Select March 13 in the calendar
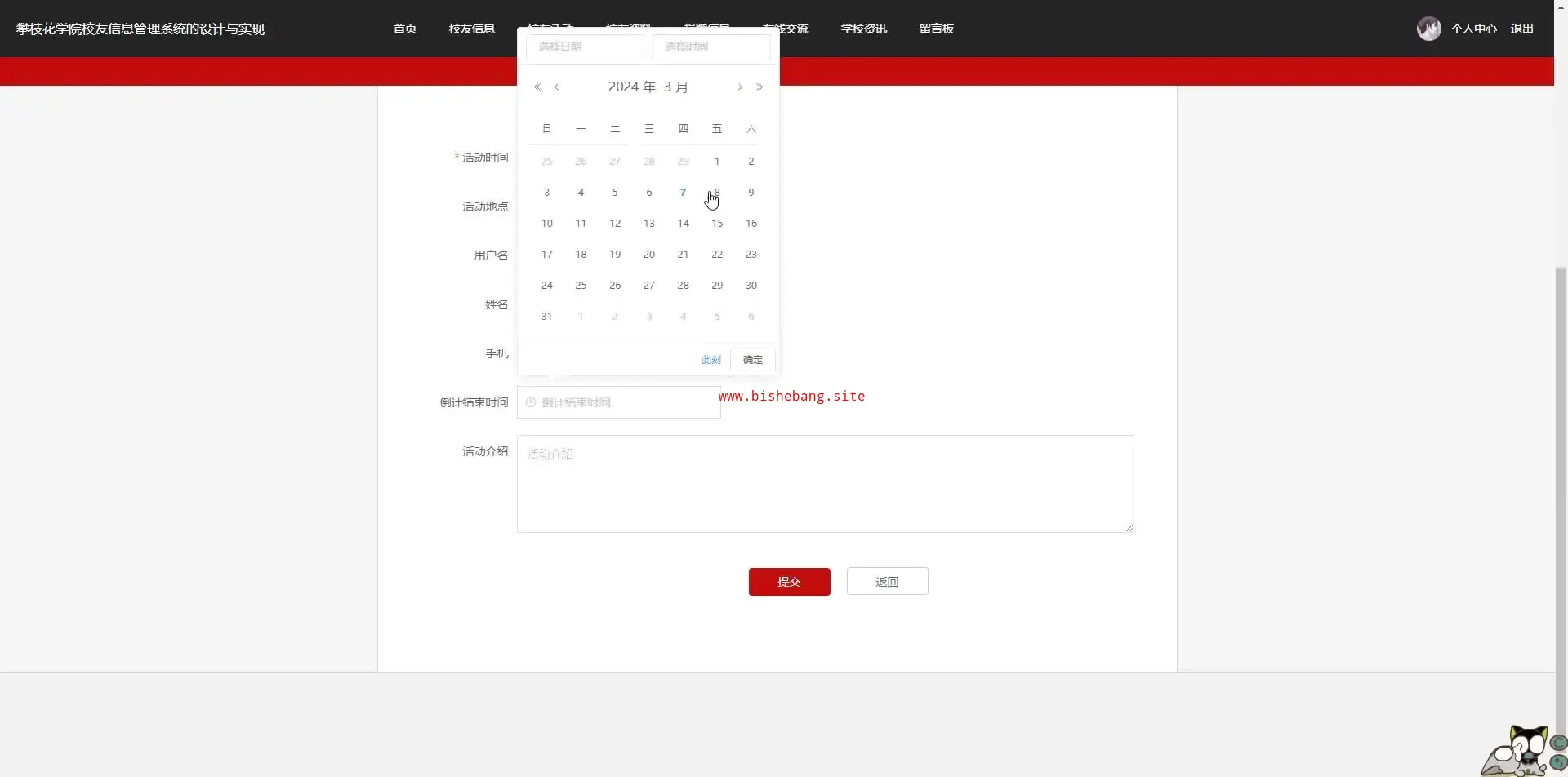 coord(649,224)
